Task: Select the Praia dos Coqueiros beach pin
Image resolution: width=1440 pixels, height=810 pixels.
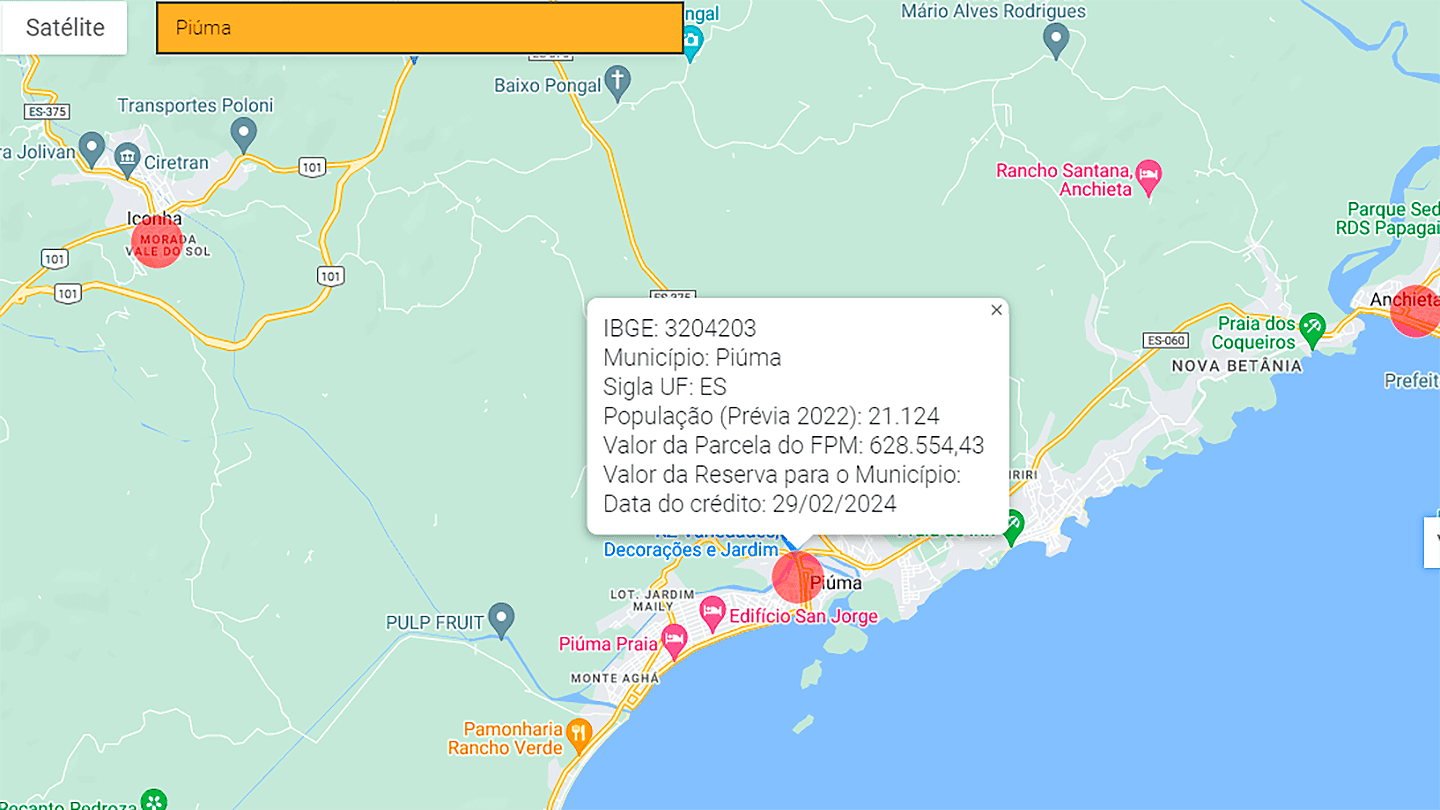Action: coord(1311,325)
